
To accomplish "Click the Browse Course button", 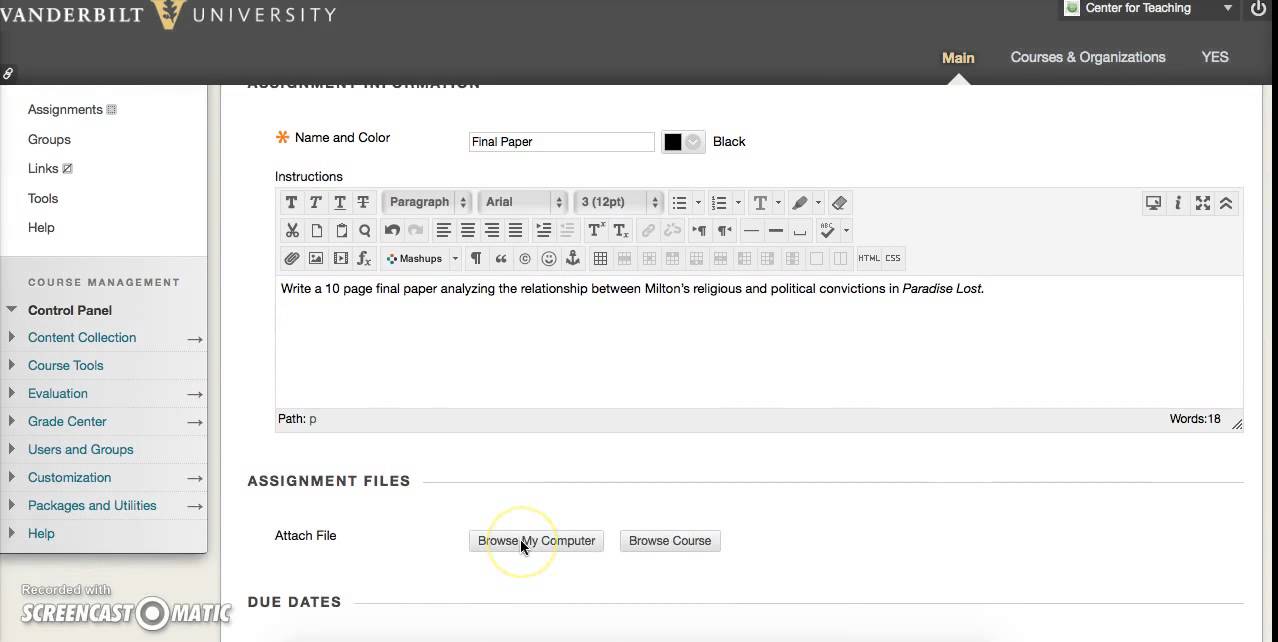I will pyautogui.click(x=670, y=541).
